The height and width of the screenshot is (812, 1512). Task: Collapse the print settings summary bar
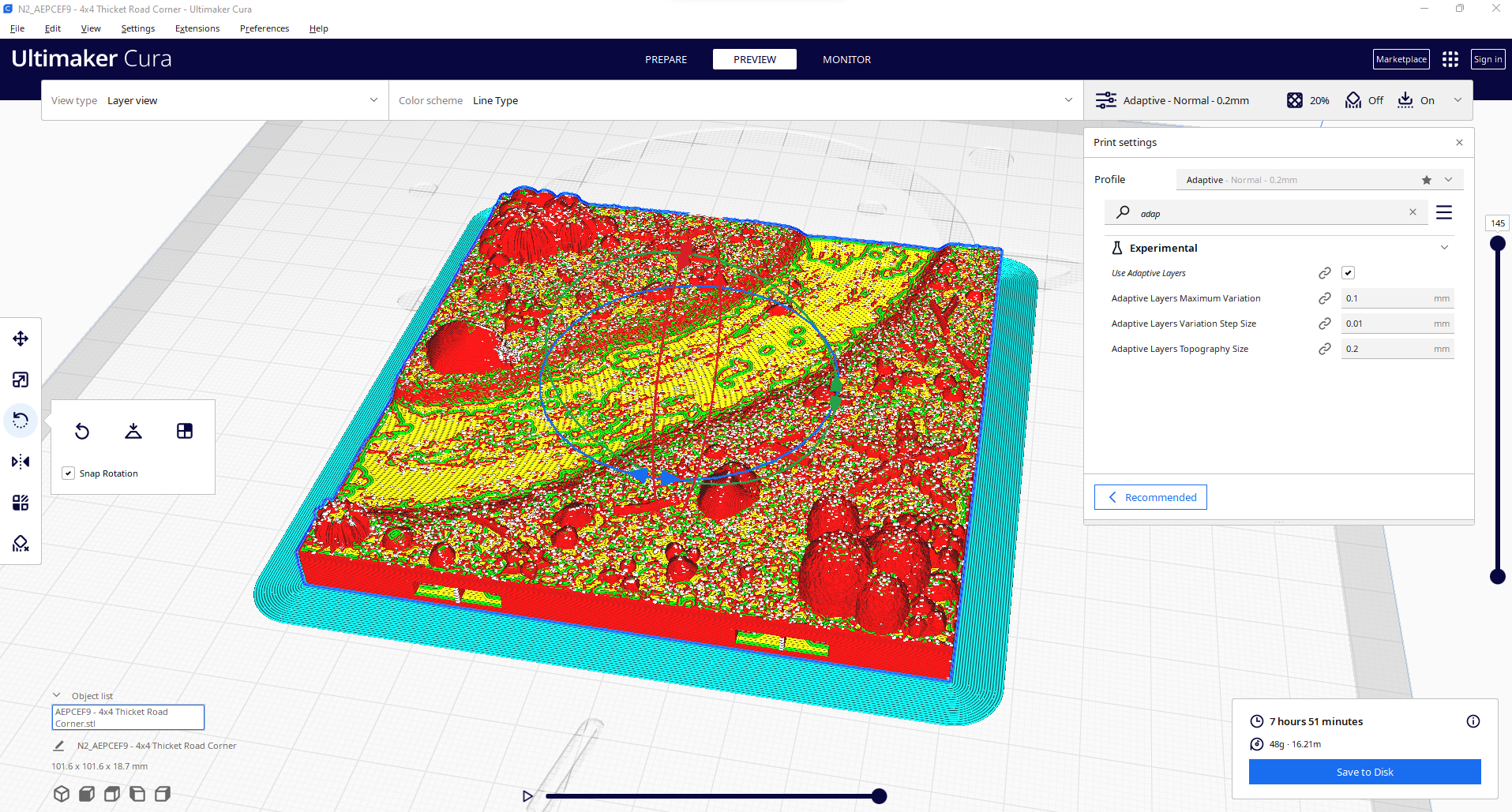coord(1458,100)
